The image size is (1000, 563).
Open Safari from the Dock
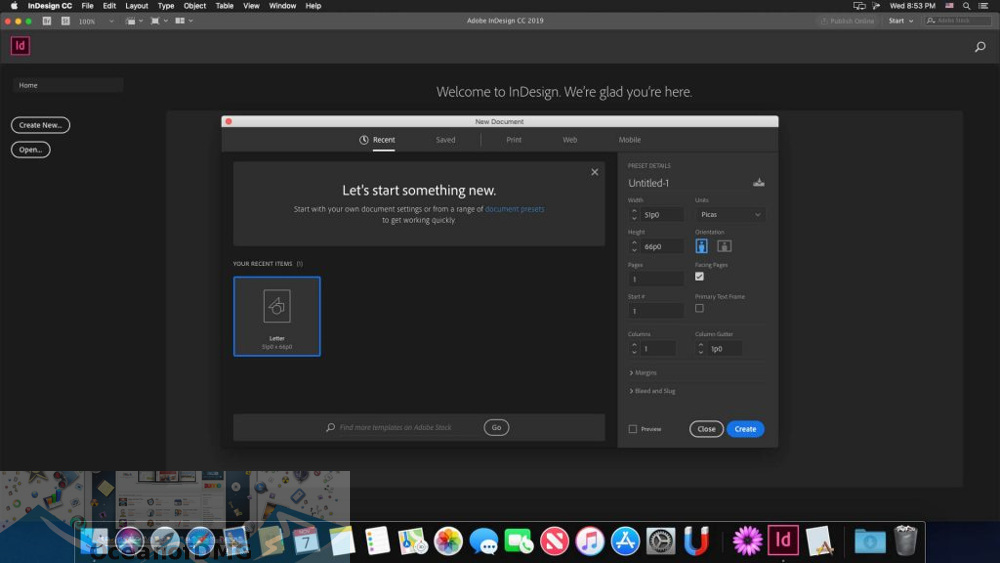(x=200, y=541)
